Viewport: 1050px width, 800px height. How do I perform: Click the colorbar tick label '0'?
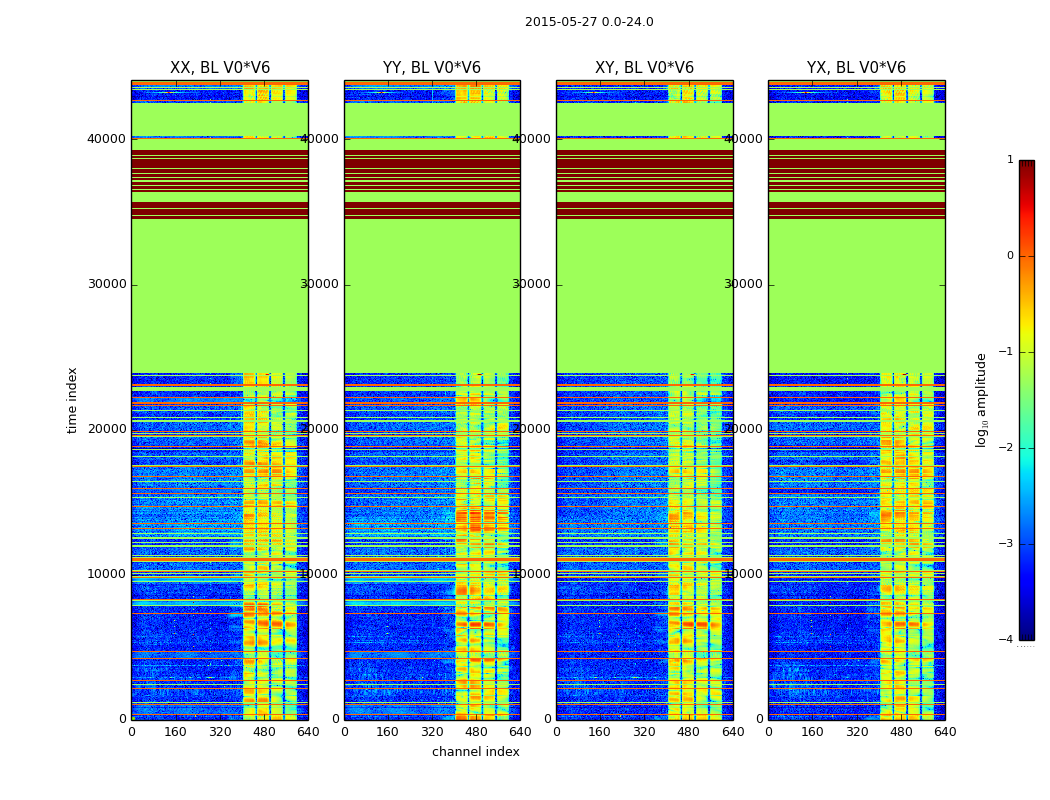1009,256
